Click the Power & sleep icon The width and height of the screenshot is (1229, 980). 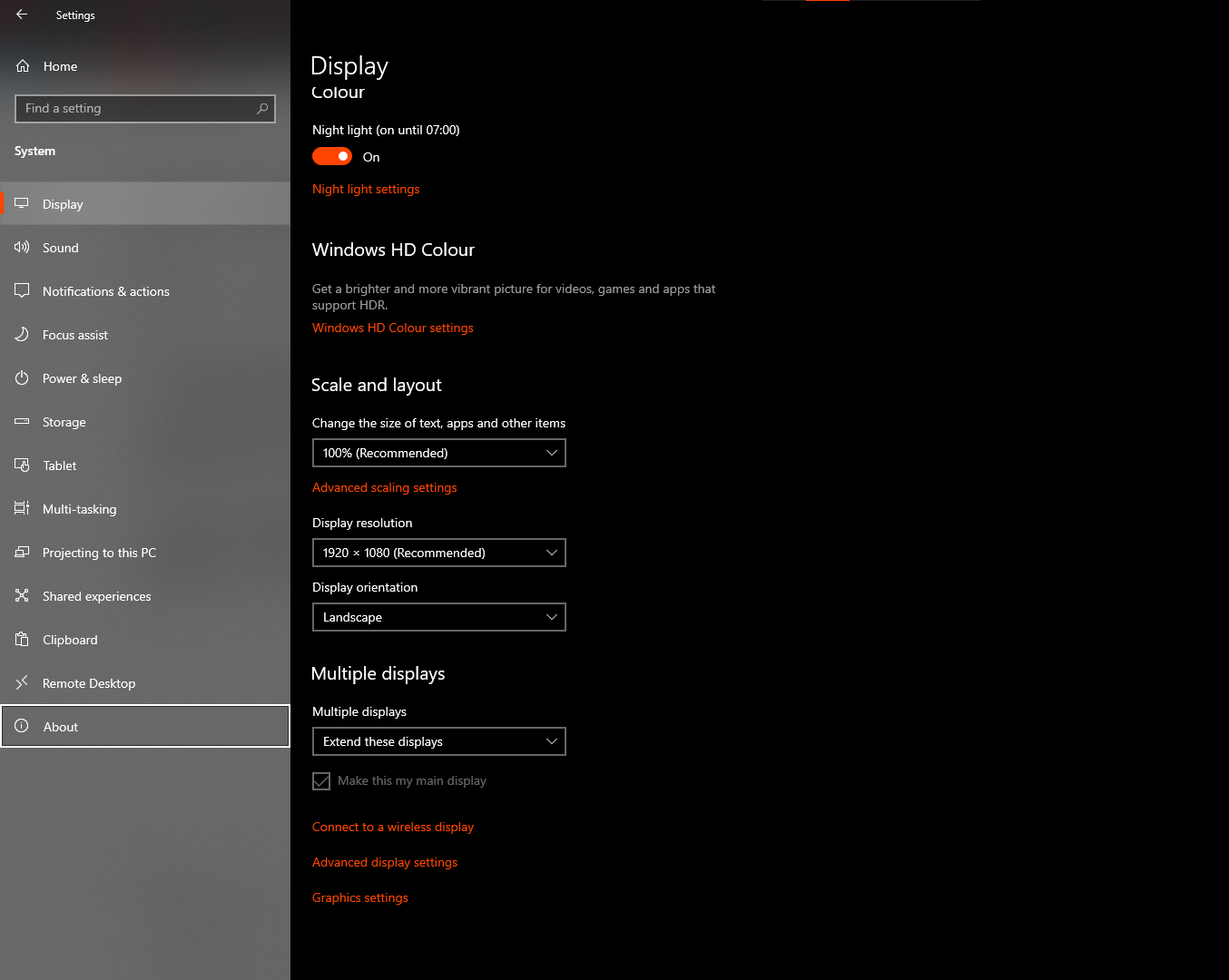coord(22,377)
